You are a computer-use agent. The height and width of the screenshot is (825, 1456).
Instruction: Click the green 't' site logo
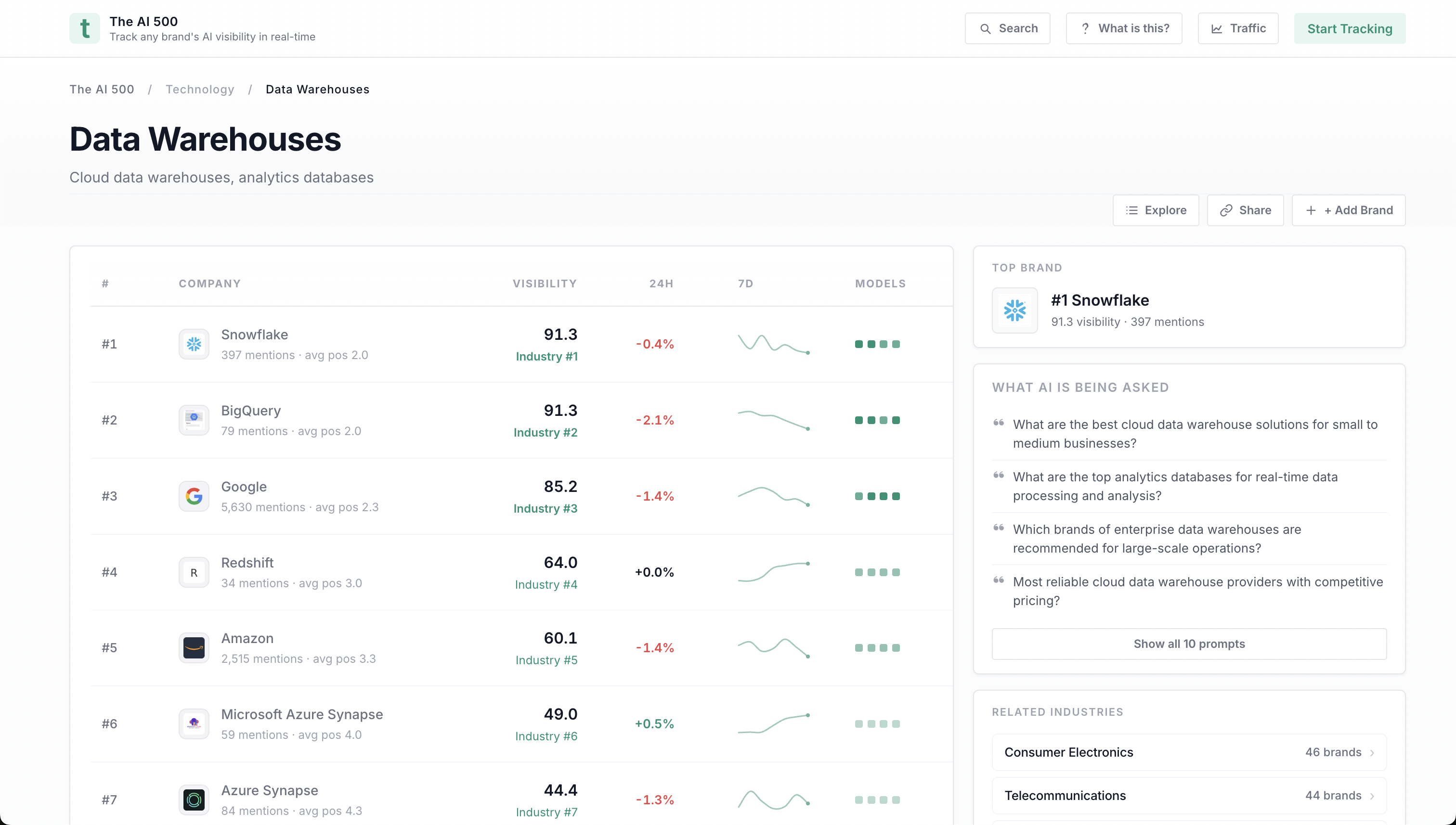coord(84,28)
